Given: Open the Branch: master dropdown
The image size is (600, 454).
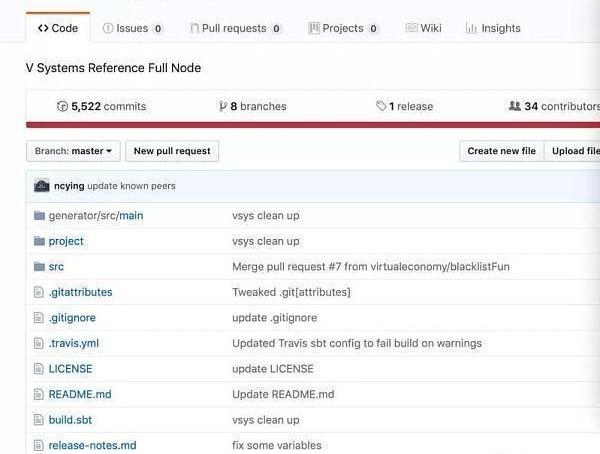Looking at the screenshot, I should point(73,151).
